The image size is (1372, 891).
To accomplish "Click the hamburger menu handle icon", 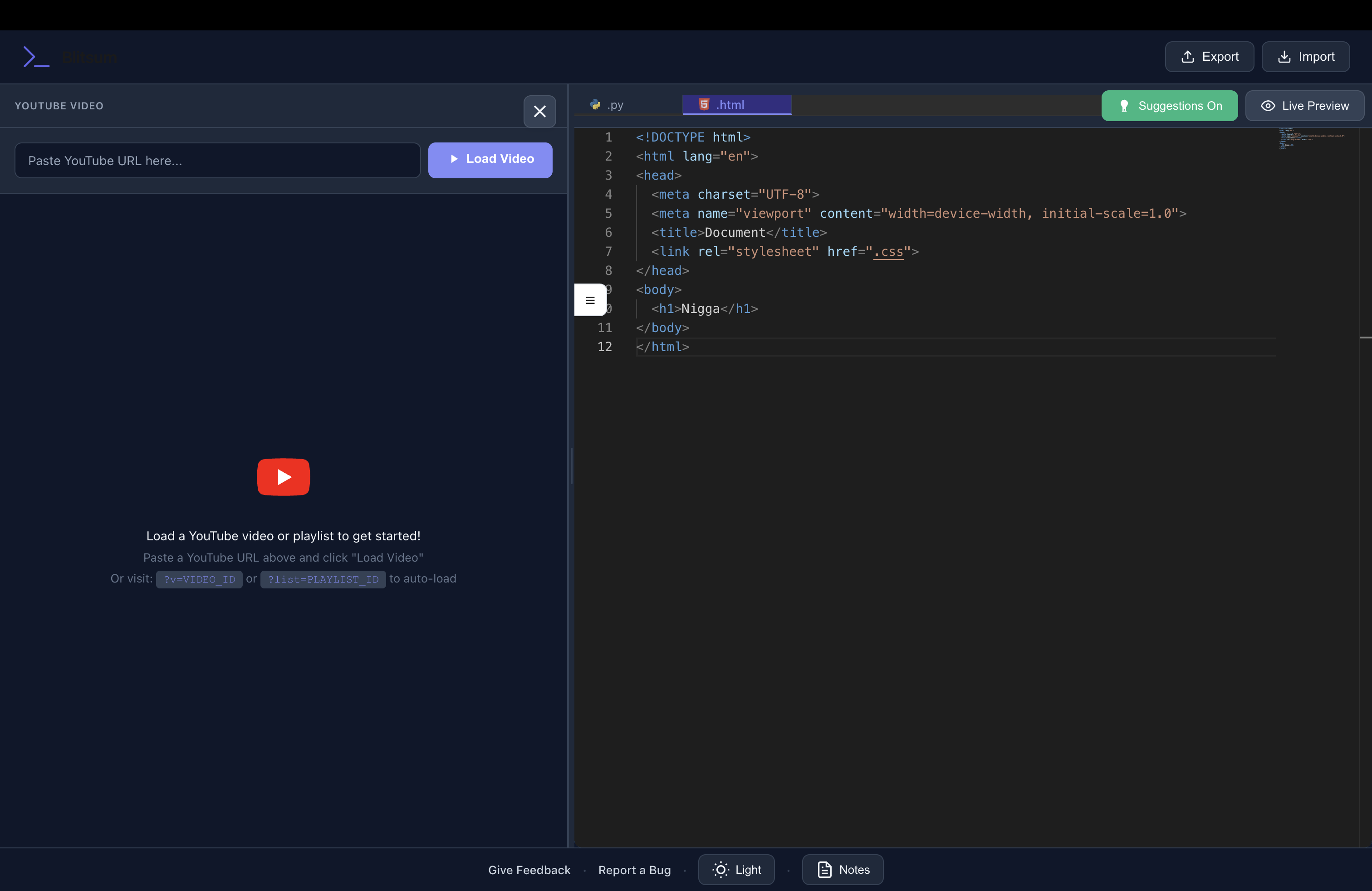I will pos(590,300).
